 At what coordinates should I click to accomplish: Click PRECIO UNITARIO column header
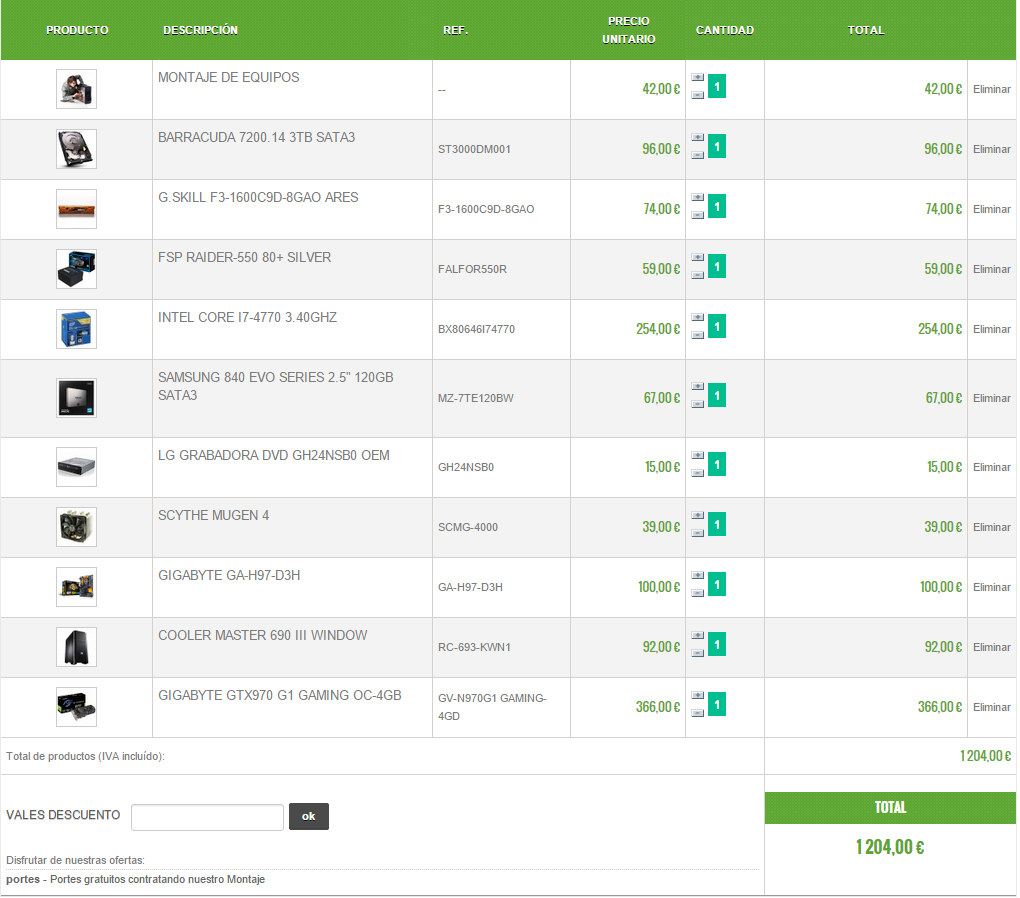point(628,30)
